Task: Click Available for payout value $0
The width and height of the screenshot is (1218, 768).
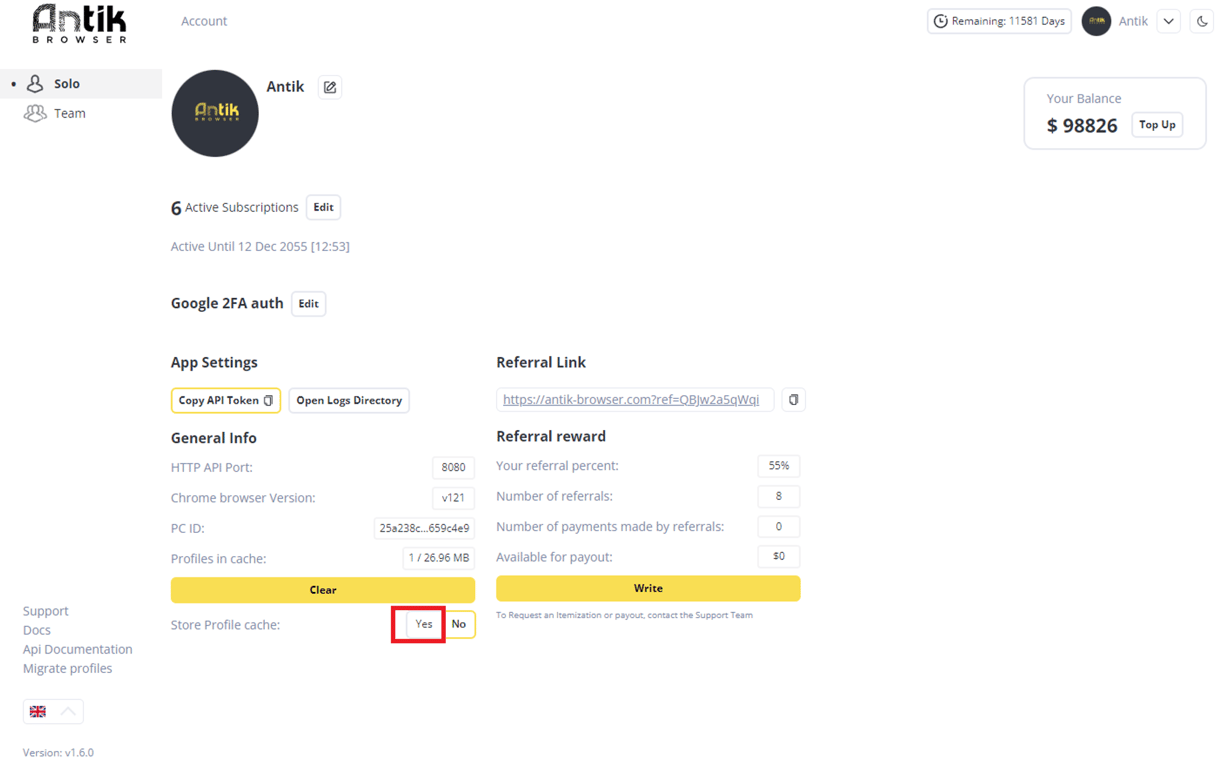Action: click(x=779, y=556)
